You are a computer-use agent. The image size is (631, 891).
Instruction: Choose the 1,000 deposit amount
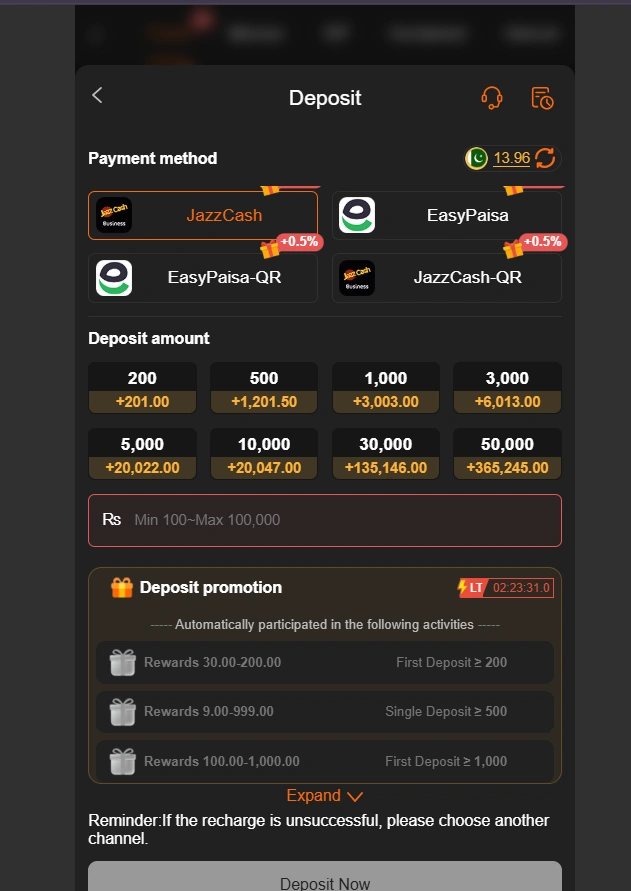tap(385, 388)
